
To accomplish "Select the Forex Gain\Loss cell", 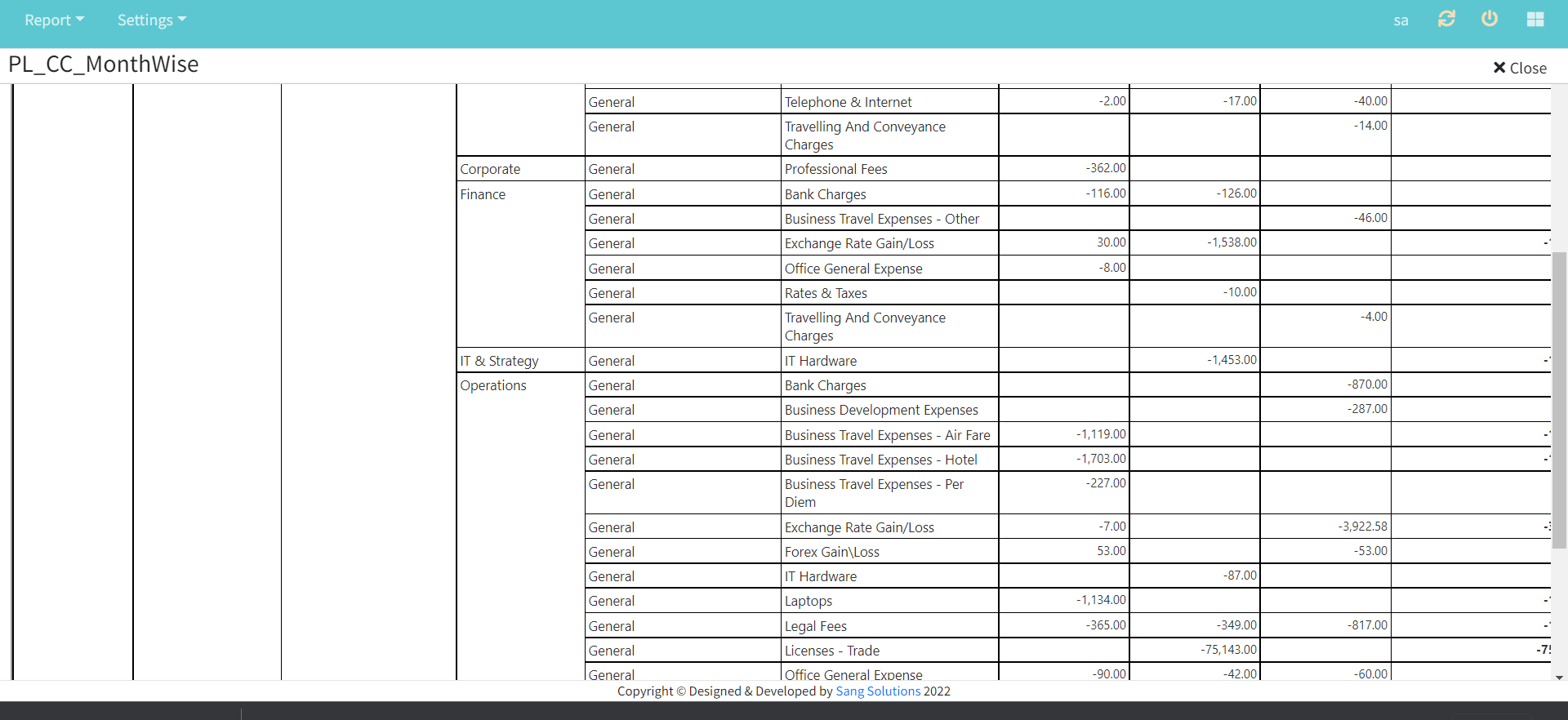I will pyautogui.click(x=831, y=552).
